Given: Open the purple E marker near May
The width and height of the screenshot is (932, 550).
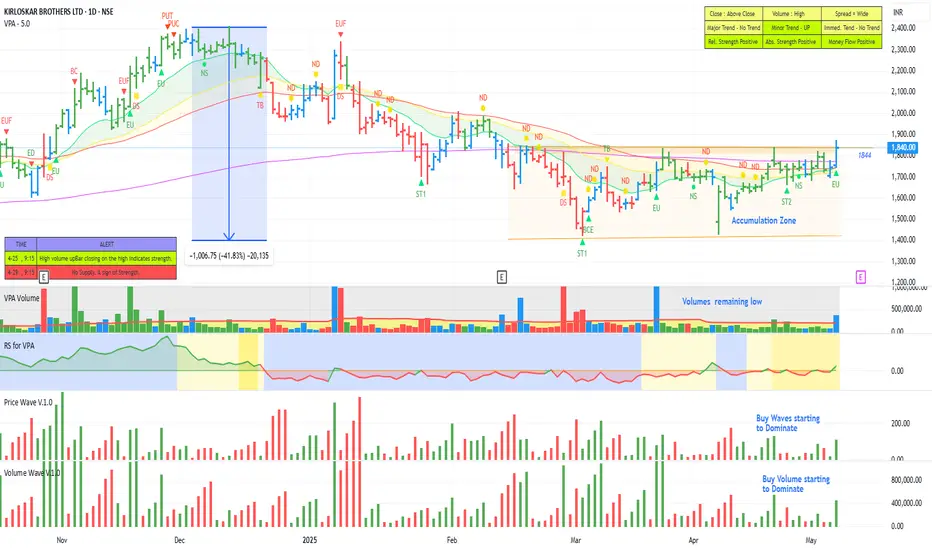Looking at the screenshot, I should tap(860, 277).
